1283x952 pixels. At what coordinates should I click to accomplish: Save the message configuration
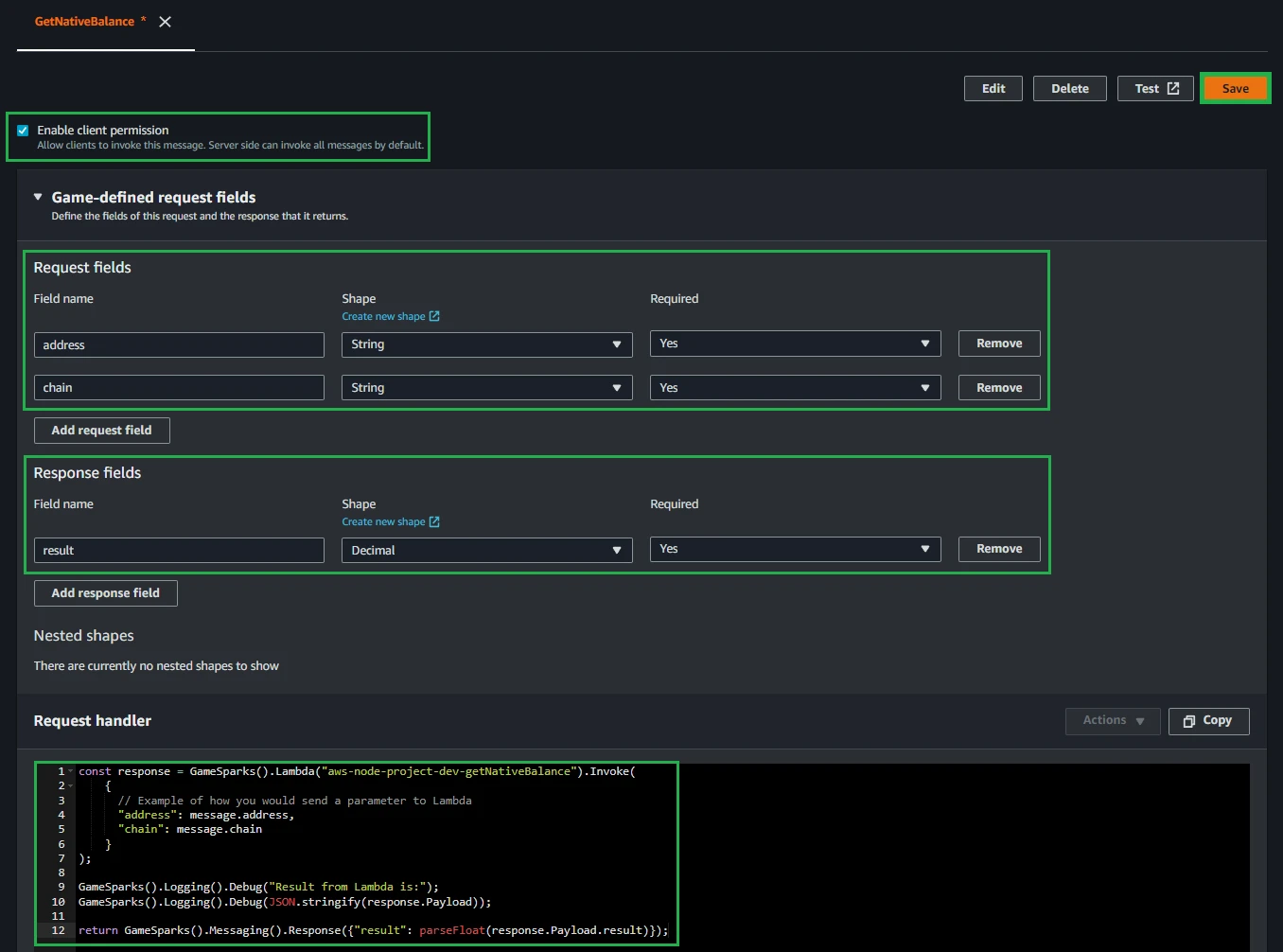pyautogui.click(x=1235, y=89)
